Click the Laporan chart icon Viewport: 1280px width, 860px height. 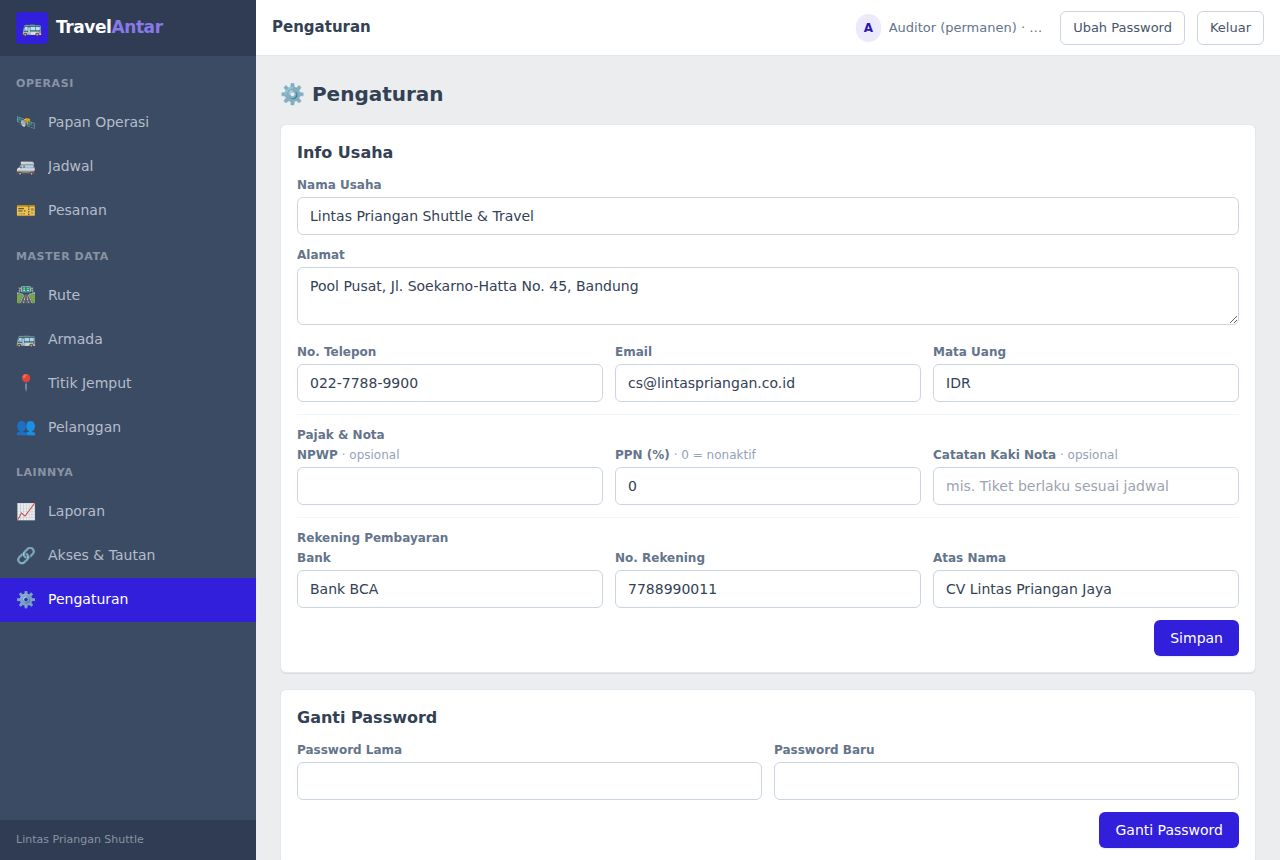(26, 511)
